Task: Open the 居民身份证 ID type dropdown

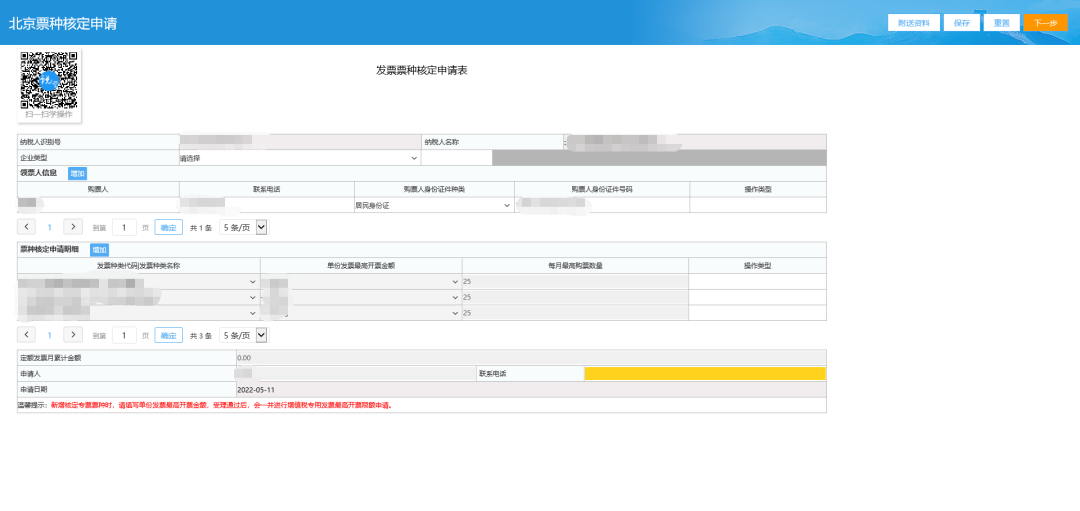Action: [x=433, y=205]
